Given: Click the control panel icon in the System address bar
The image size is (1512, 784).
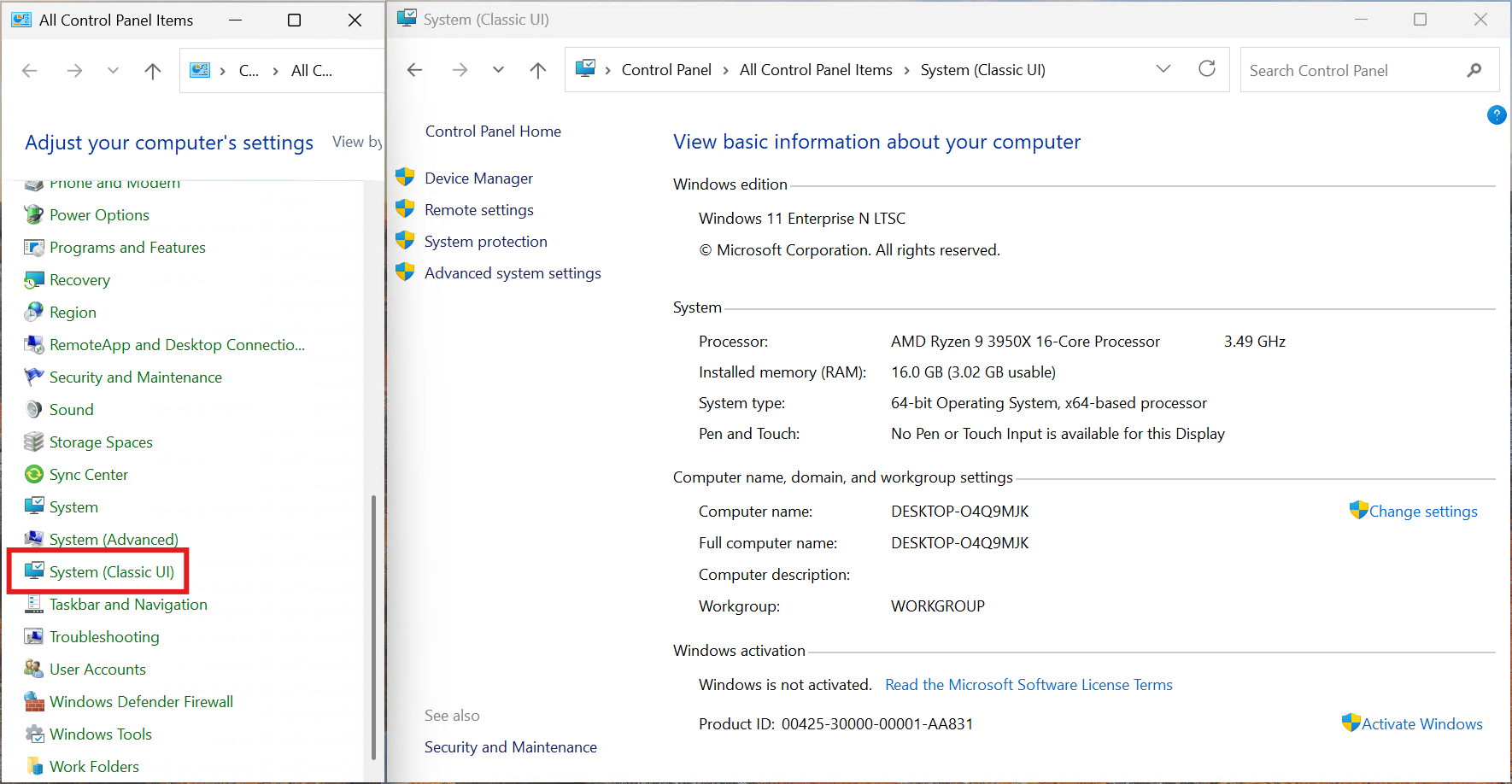Looking at the screenshot, I should tap(585, 68).
